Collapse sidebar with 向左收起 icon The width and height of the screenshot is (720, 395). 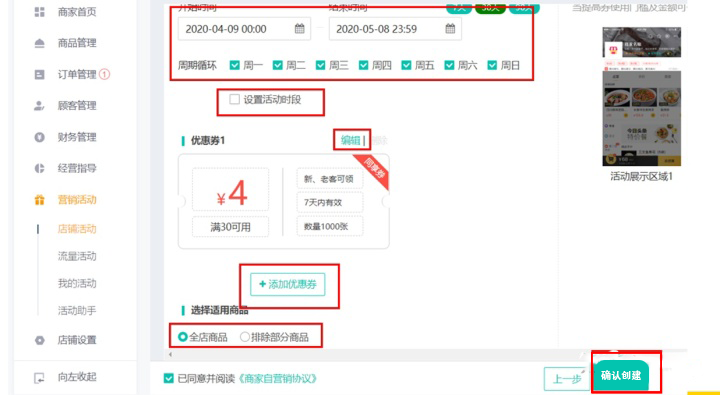click(x=39, y=378)
